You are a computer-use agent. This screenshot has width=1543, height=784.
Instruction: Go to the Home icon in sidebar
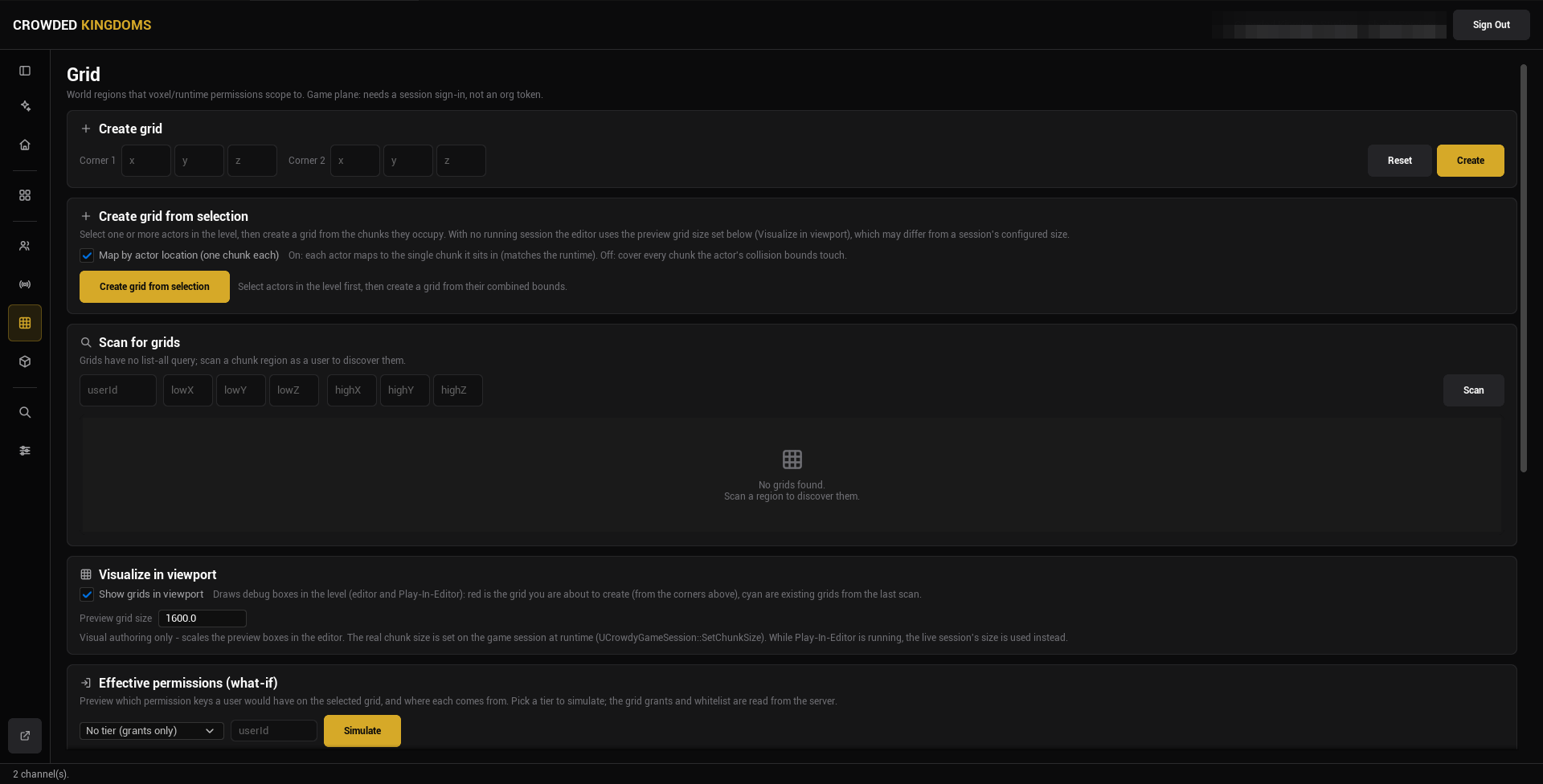tap(25, 145)
